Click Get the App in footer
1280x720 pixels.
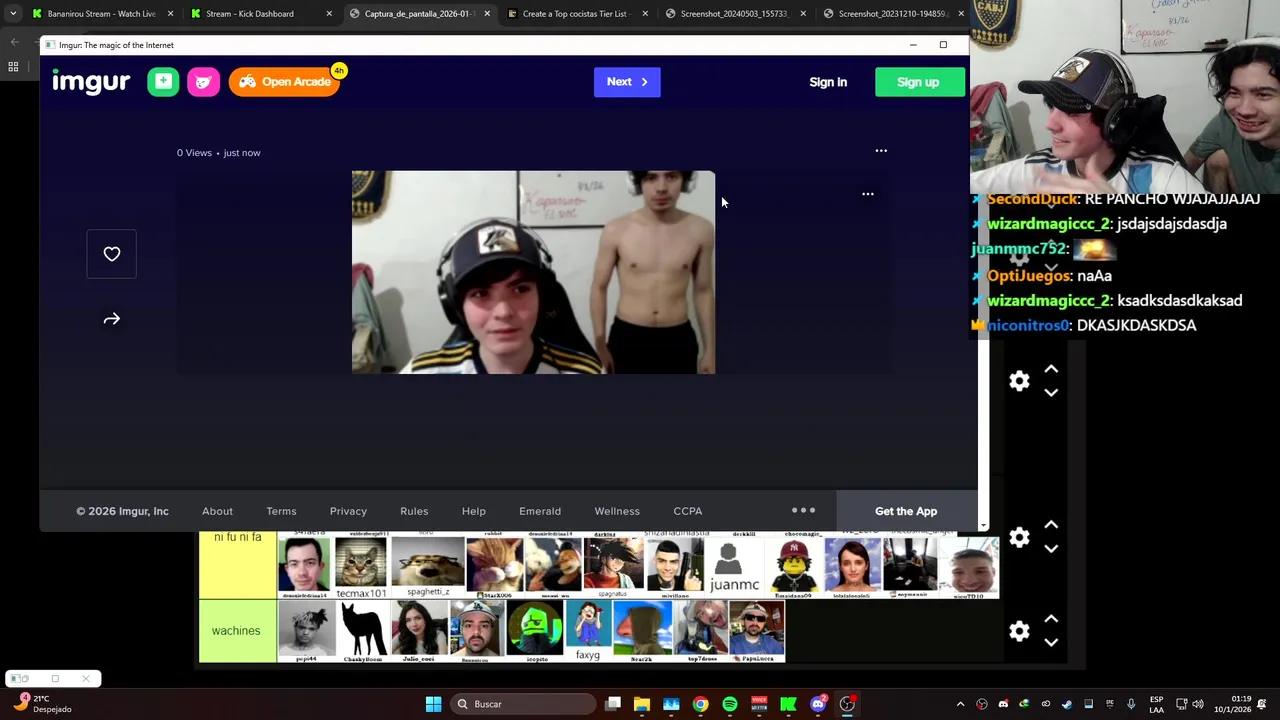[906, 511]
